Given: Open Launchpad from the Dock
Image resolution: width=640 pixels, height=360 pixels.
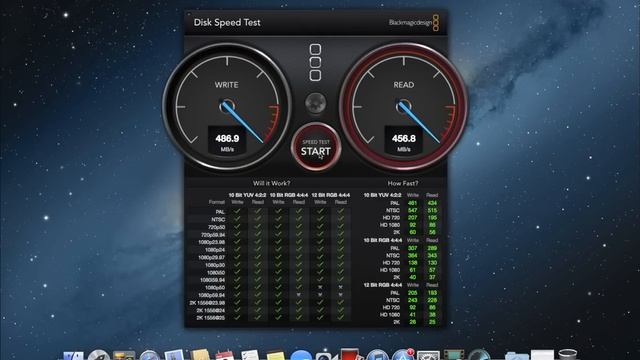Looking at the screenshot, I should [99, 356].
